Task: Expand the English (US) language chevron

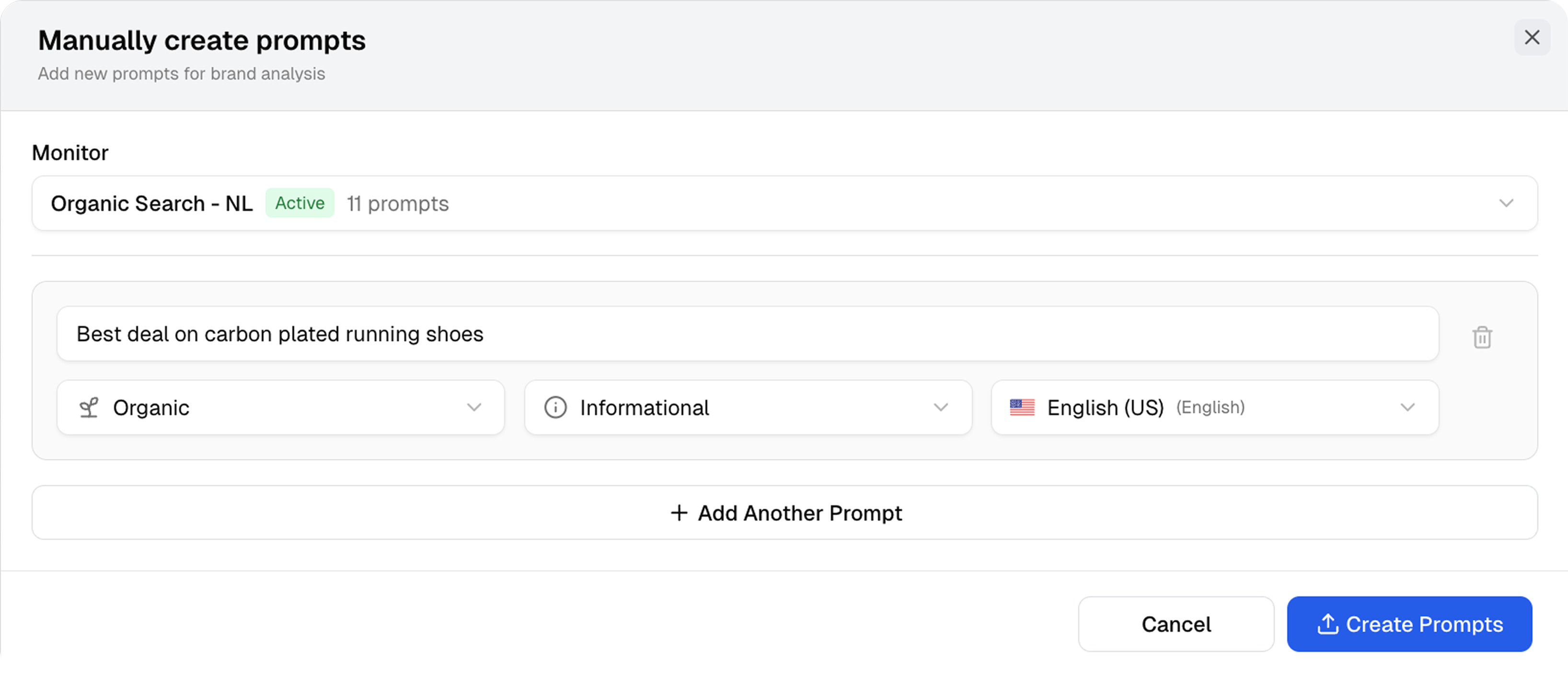Action: [x=1407, y=407]
